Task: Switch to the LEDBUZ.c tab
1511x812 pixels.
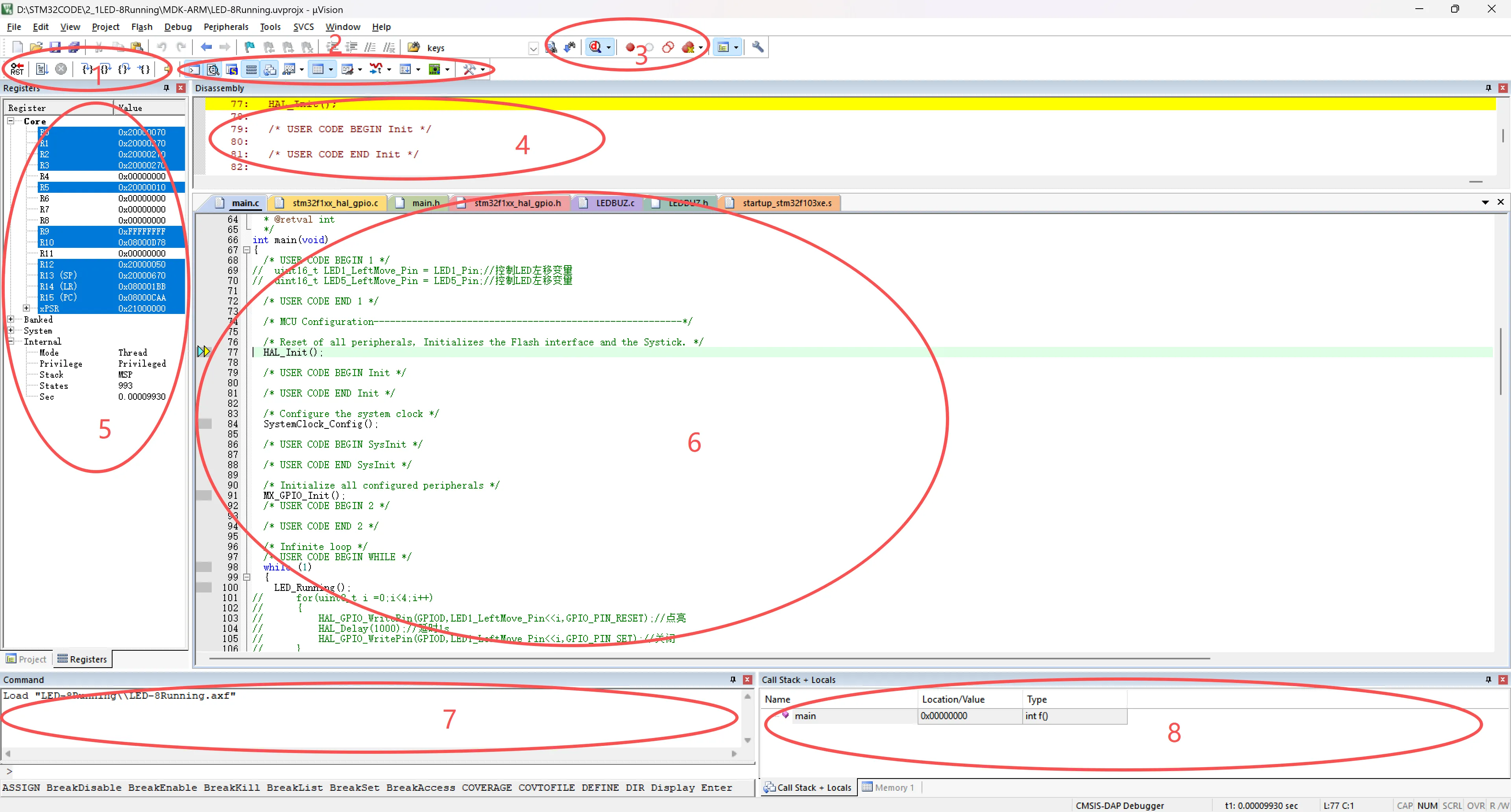Action: click(614, 203)
